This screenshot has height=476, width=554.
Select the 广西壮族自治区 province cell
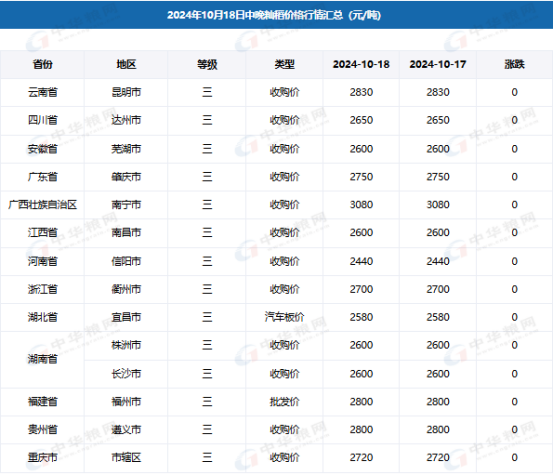[42, 205]
